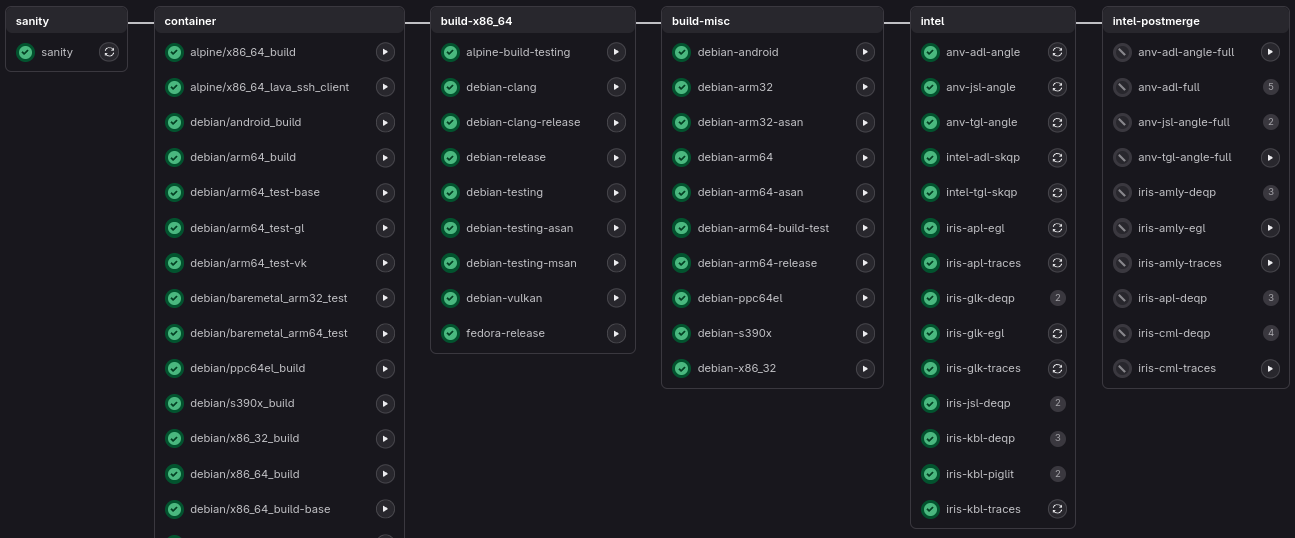1295x538 pixels.
Task: Retry the anv-adl-angle job
Action: 1057,52
